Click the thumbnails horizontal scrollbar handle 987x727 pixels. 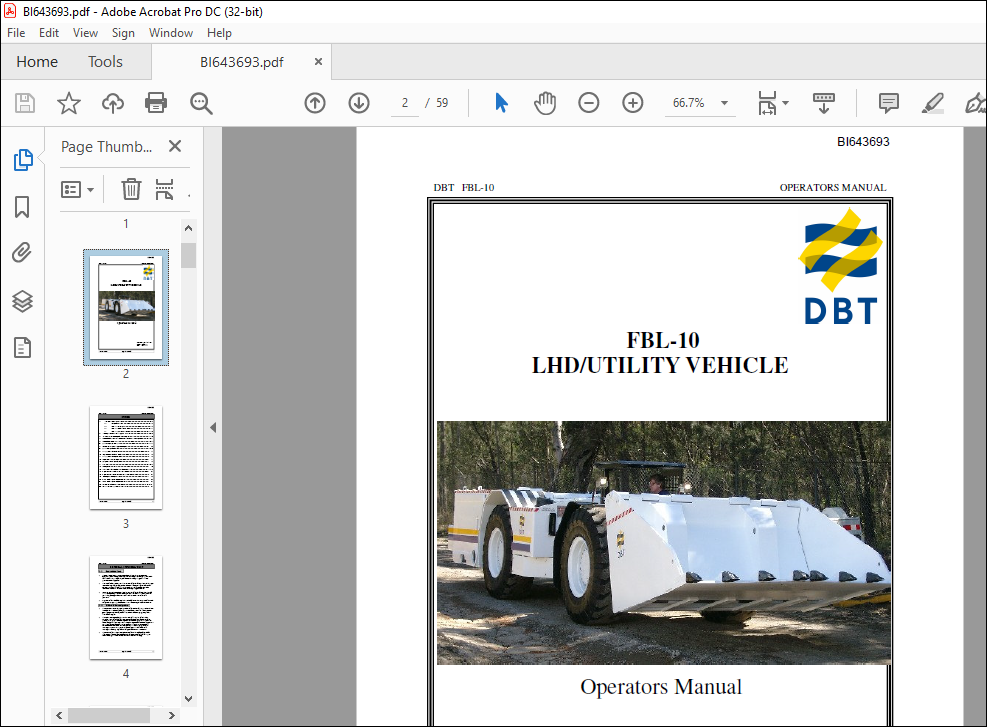[109, 716]
